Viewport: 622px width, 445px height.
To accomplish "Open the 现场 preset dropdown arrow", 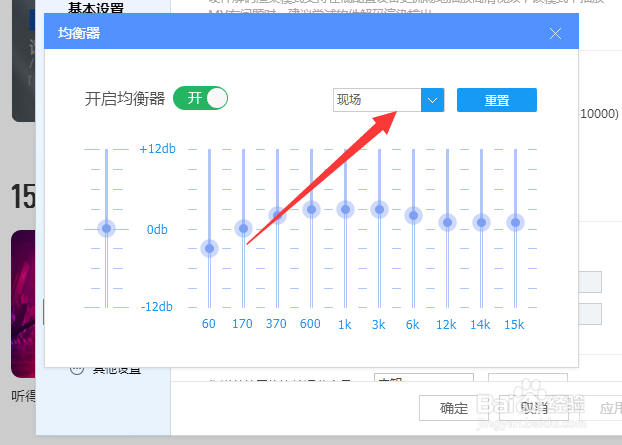I will click(432, 100).
